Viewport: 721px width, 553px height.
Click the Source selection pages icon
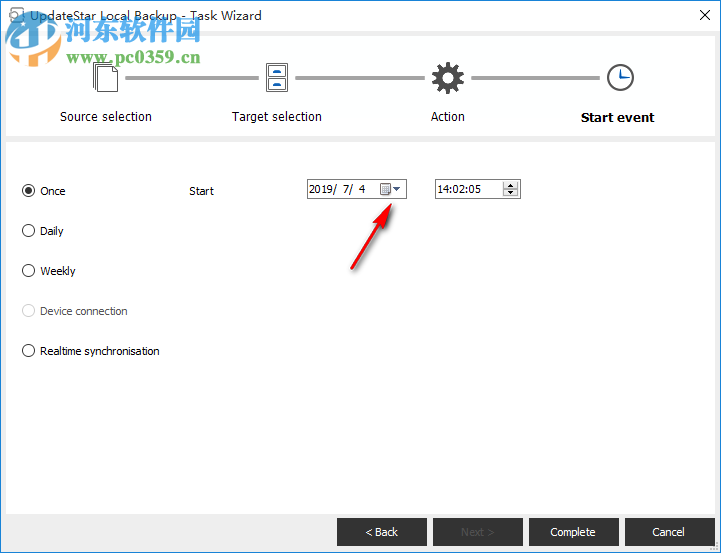click(x=105, y=77)
